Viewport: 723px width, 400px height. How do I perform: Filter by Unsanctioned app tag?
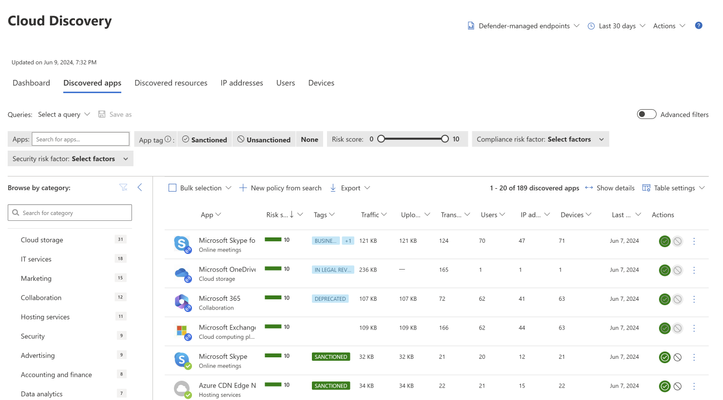coord(264,139)
